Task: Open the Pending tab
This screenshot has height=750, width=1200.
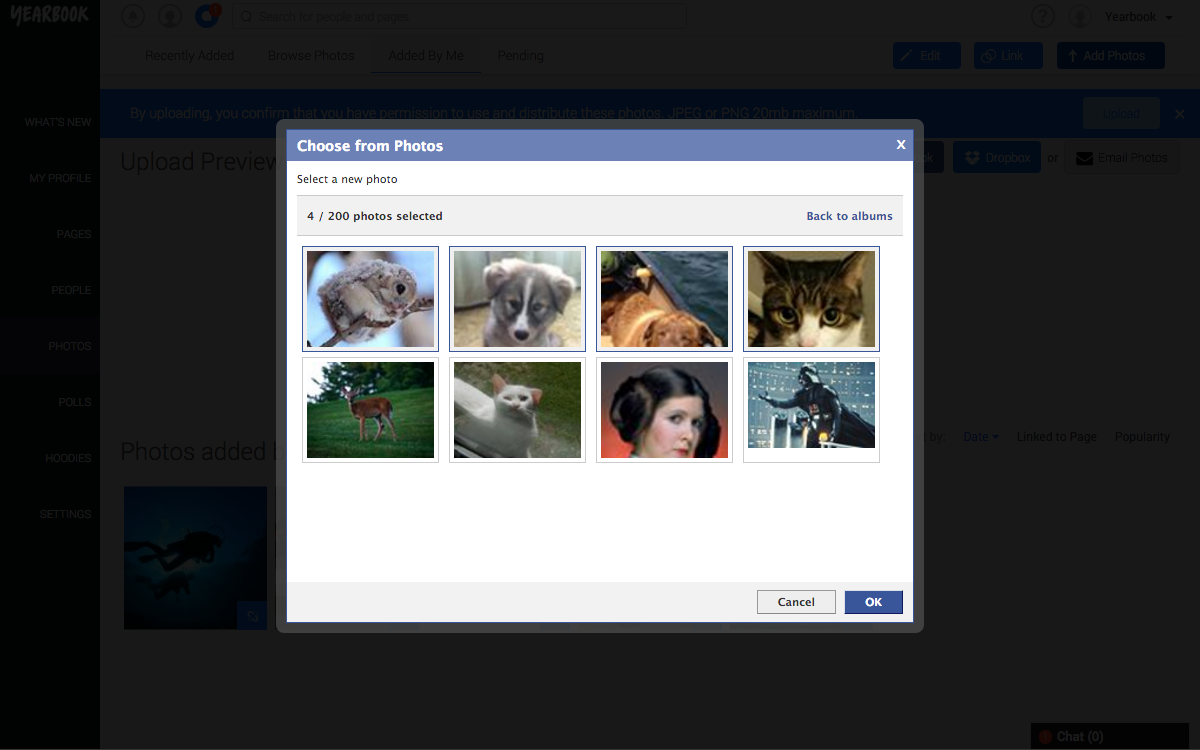Action: (520, 56)
